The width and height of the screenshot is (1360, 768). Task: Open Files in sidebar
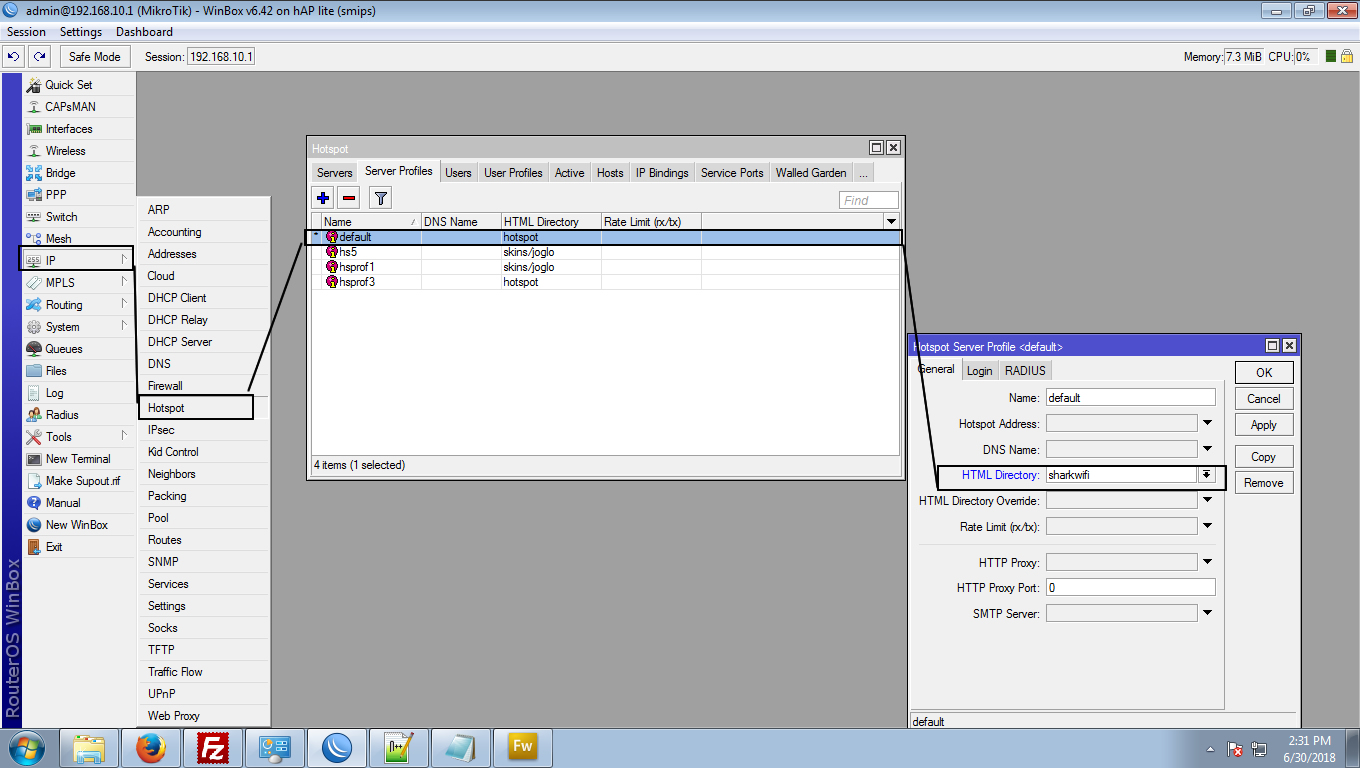pos(78,371)
